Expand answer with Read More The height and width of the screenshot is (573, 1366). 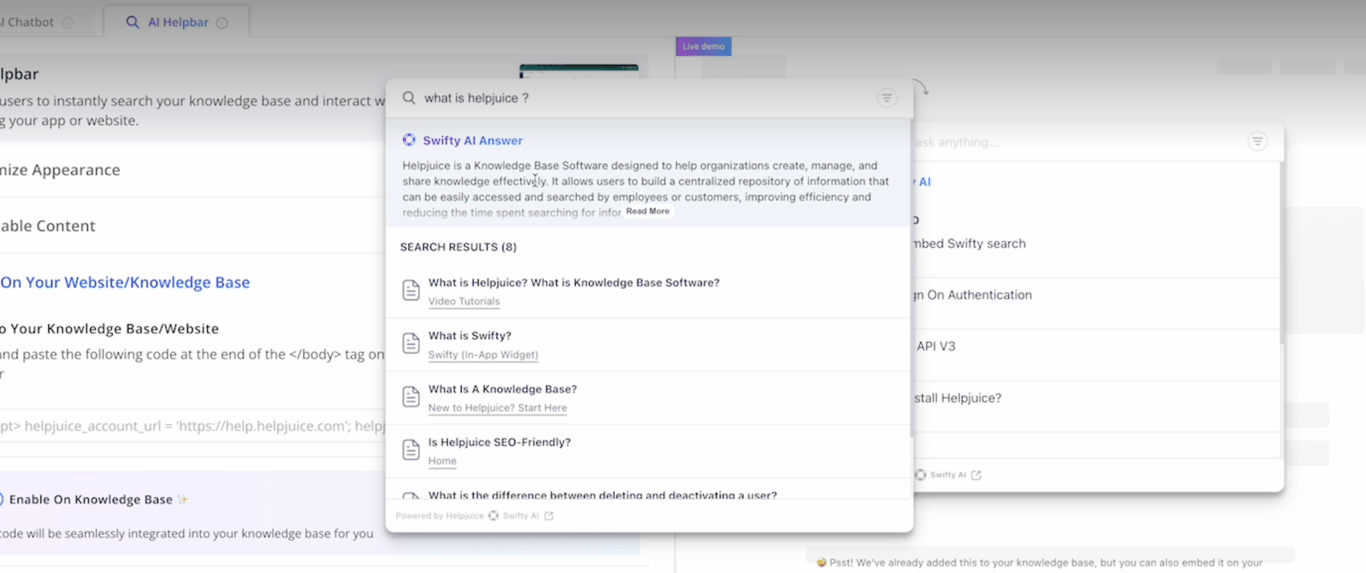(x=648, y=212)
